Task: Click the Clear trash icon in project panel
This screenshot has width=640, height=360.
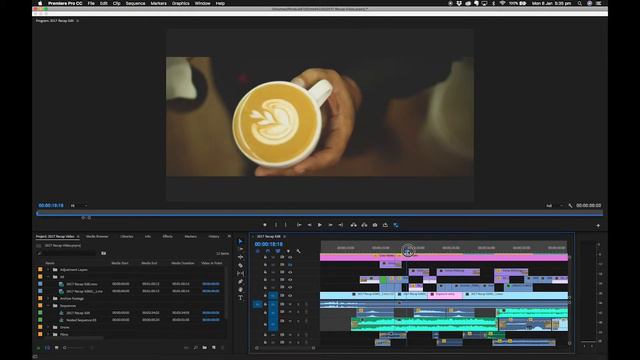Action: point(222,348)
